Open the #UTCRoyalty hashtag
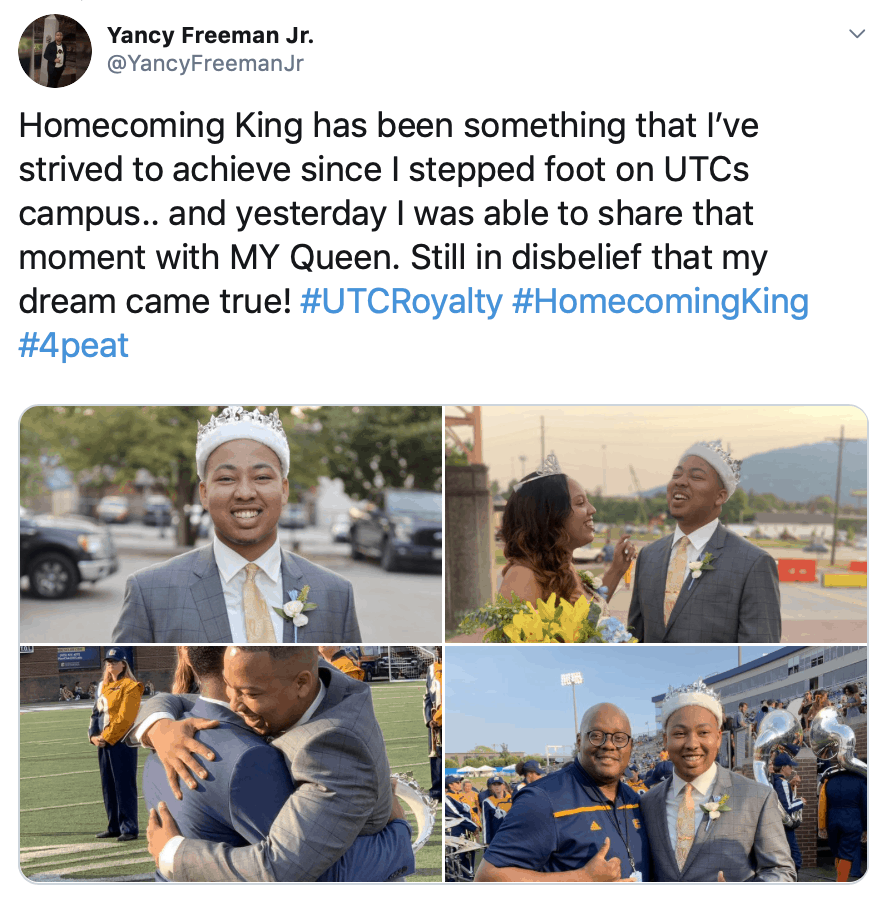The image size is (888, 902). [x=401, y=301]
